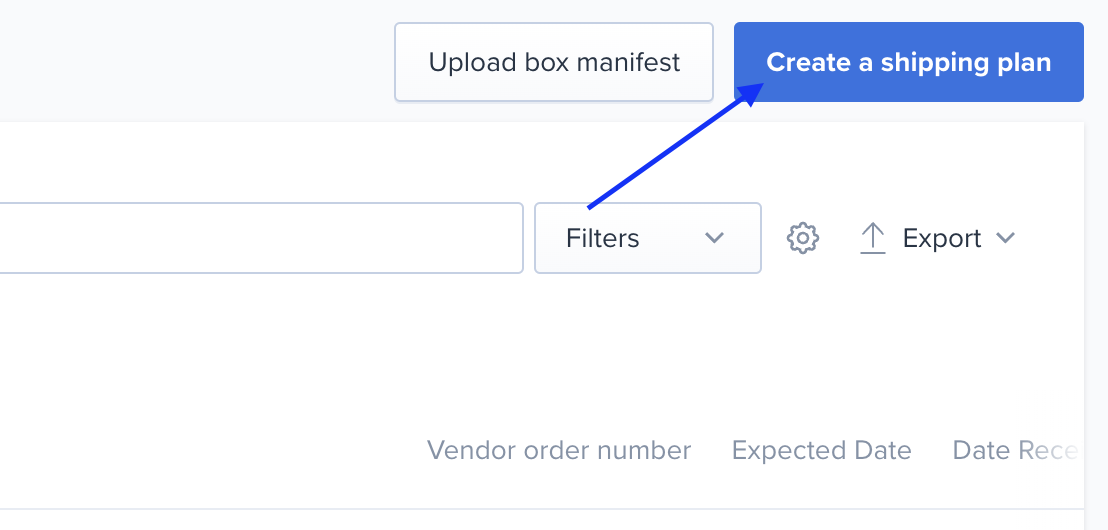
Task: Click the chevron inside the Filters box
Action: click(x=714, y=238)
